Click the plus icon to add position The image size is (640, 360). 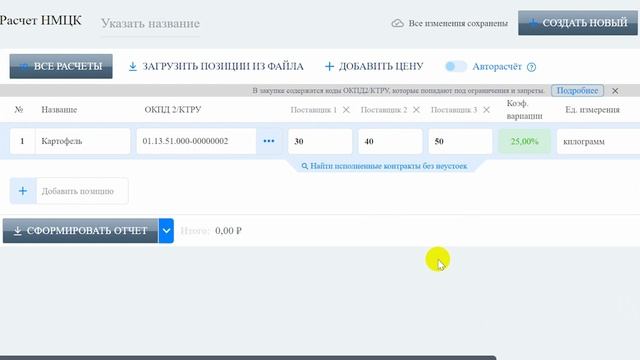coord(23,191)
